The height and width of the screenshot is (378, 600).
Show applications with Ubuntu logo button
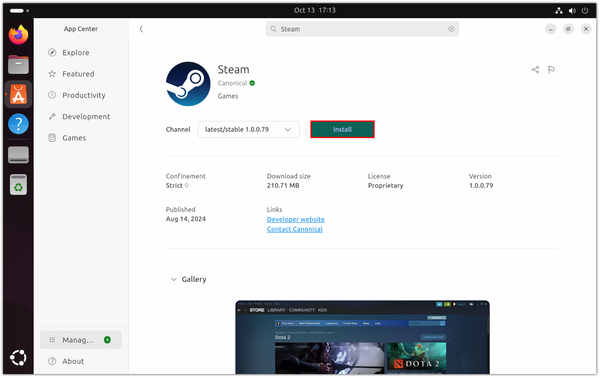pos(18,358)
